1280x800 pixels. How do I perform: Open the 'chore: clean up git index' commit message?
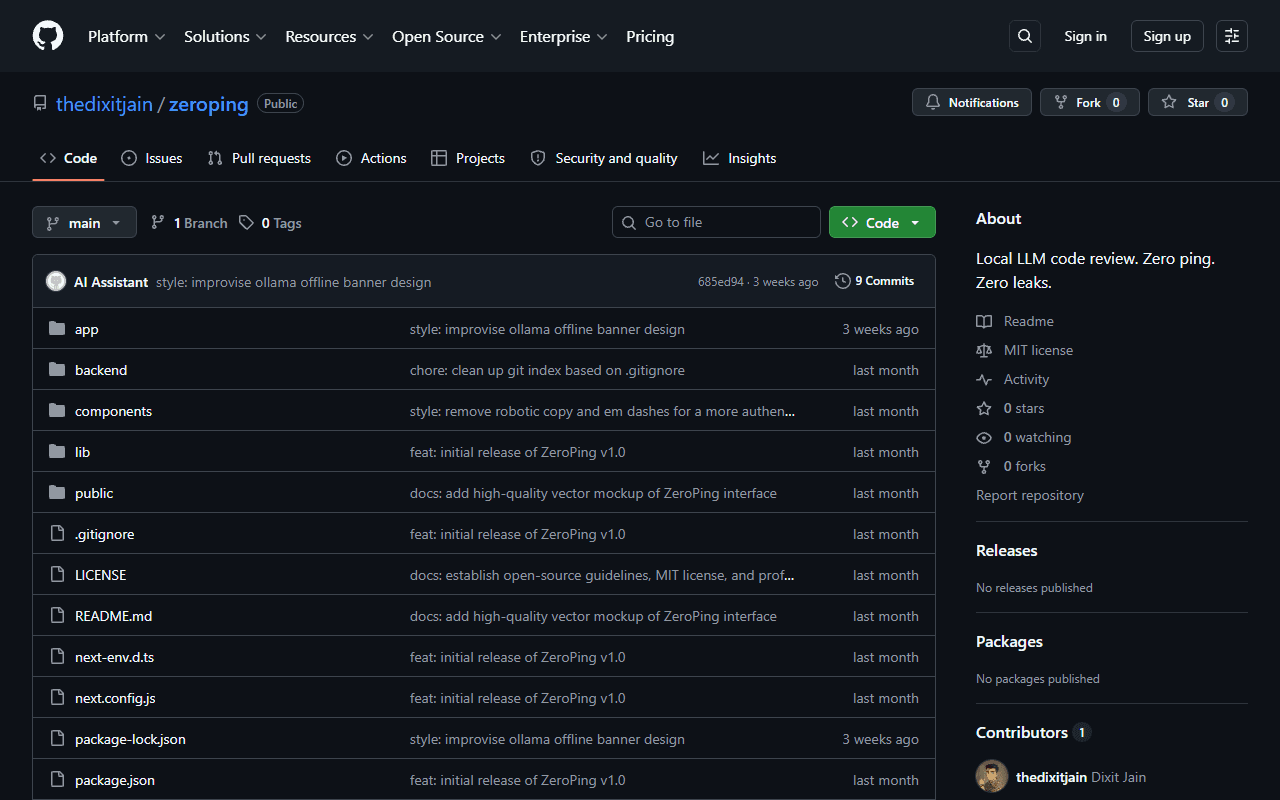(x=547, y=370)
